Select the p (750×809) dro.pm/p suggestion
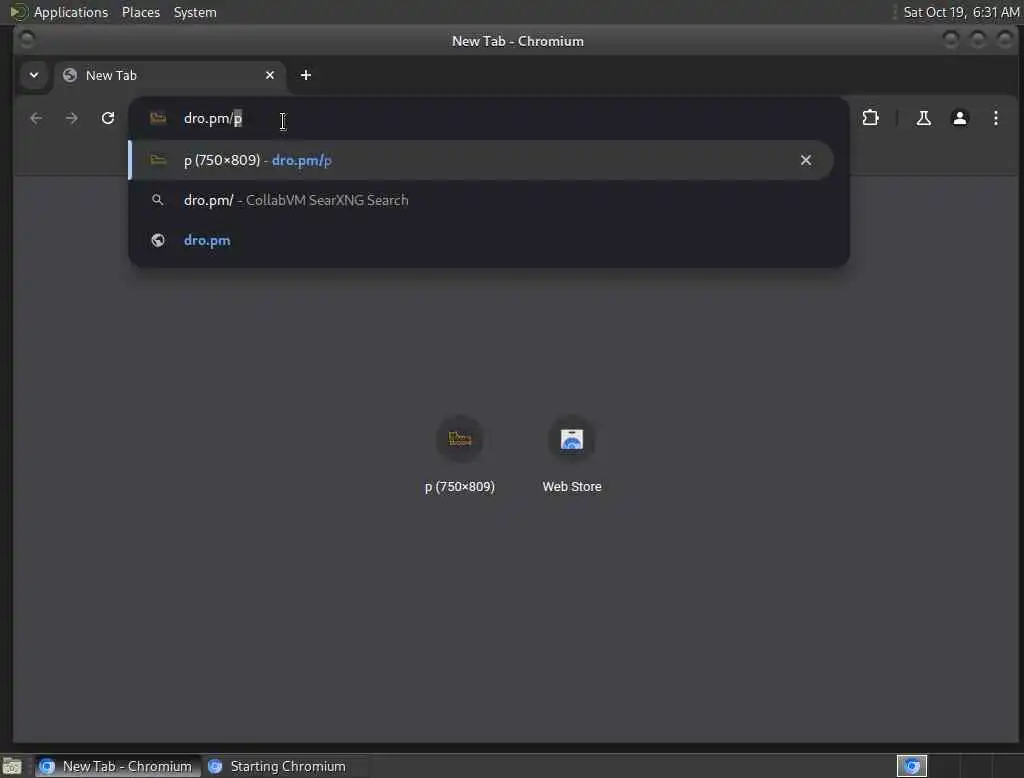The height and width of the screenshot is (778, 1024). (481, 160)
